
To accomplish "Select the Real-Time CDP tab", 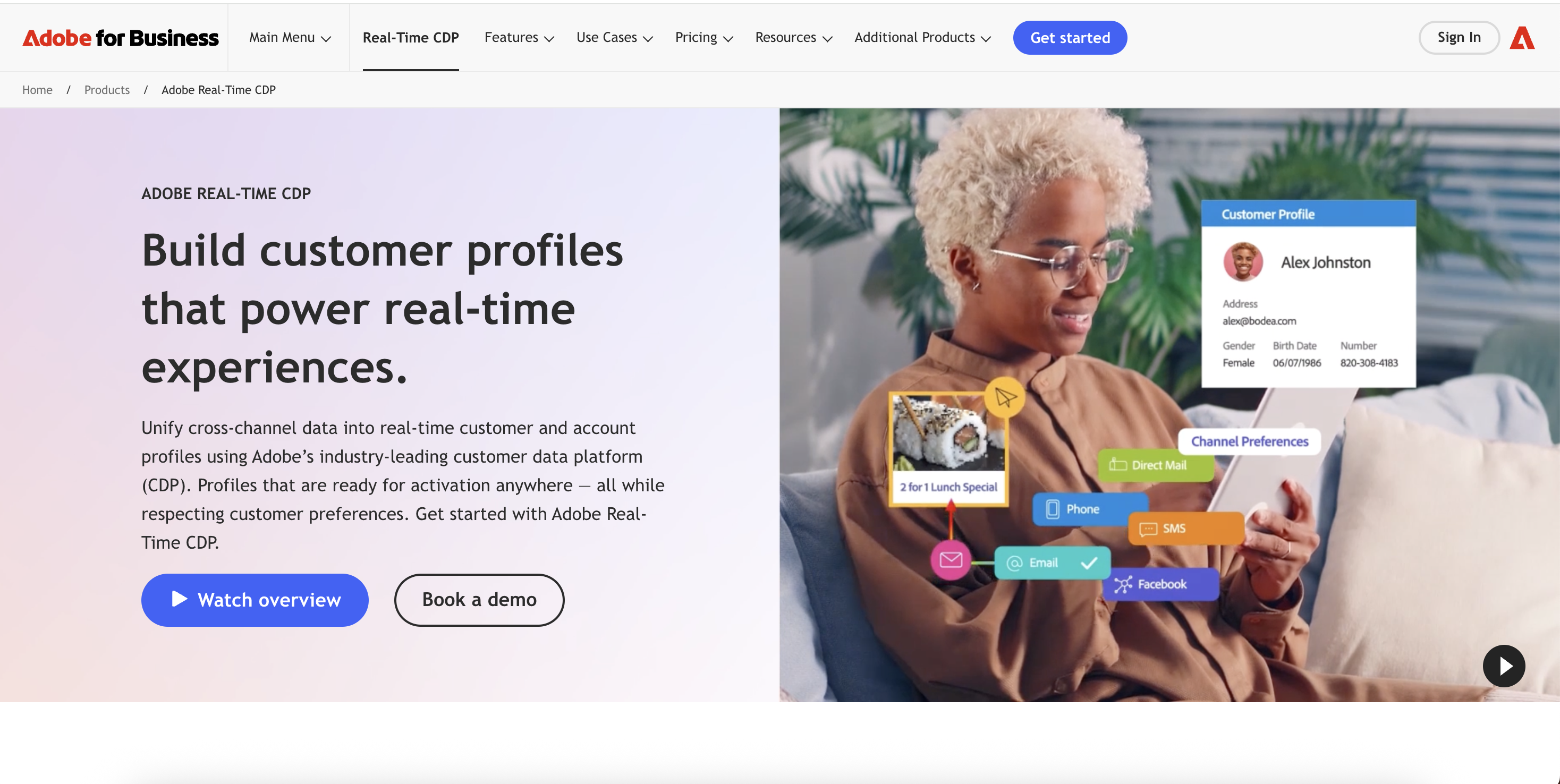I will point(411,38).
